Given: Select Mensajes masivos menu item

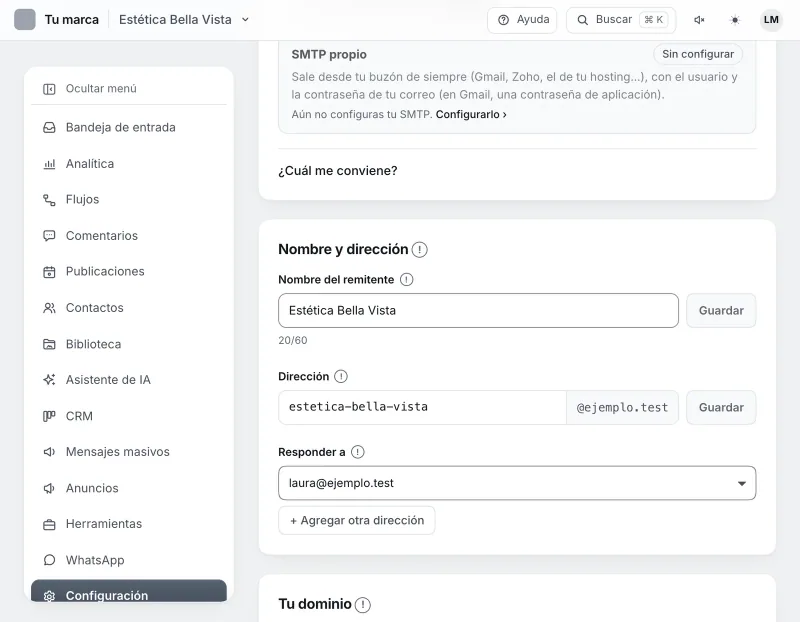Looking at the screenshot, I should [129, 452].
